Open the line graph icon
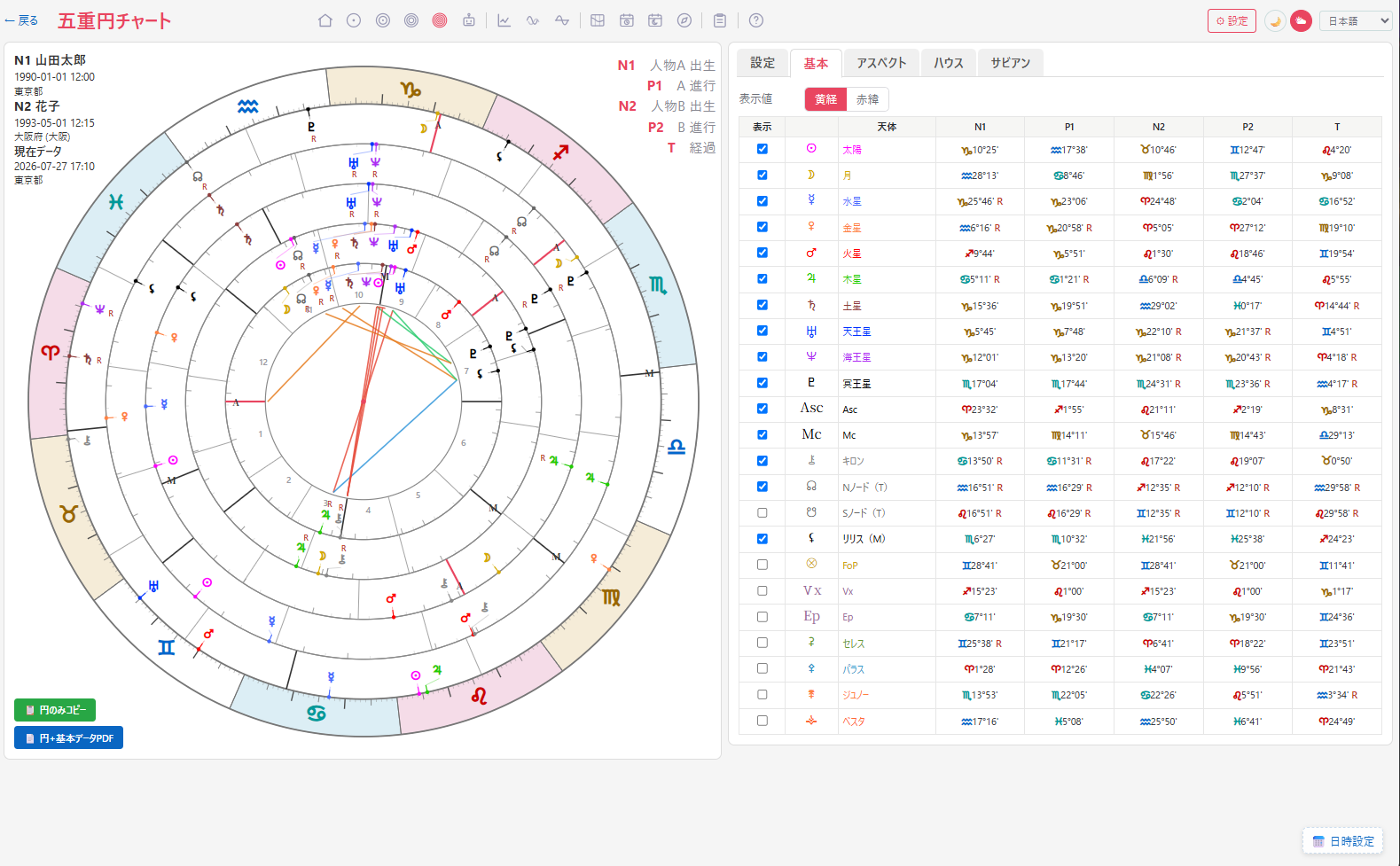Viewport: 1400px width, 866px height. click(x=504, y=20)
